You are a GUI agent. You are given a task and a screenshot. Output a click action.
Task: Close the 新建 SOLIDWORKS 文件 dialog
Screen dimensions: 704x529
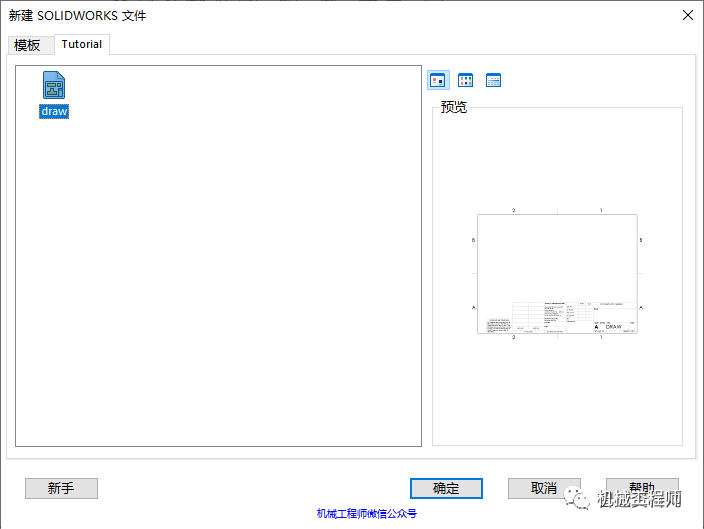pos(687,15)
